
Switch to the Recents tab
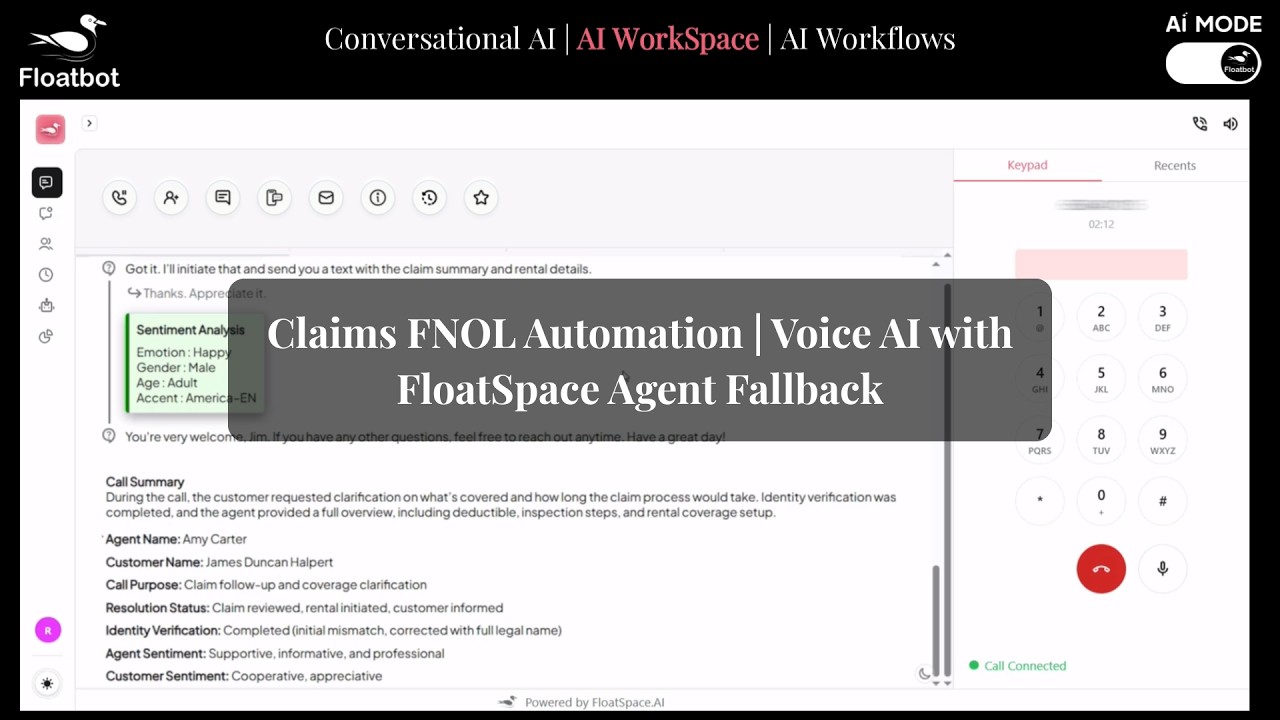pos(1175,165)
